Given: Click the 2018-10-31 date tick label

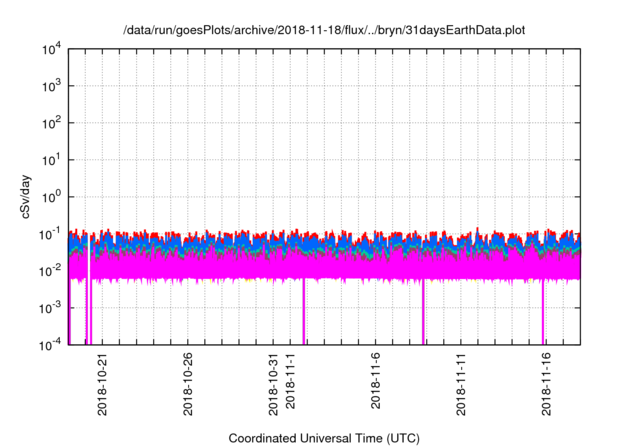Looking at the screenshot, I should click(x=273, y=384).
